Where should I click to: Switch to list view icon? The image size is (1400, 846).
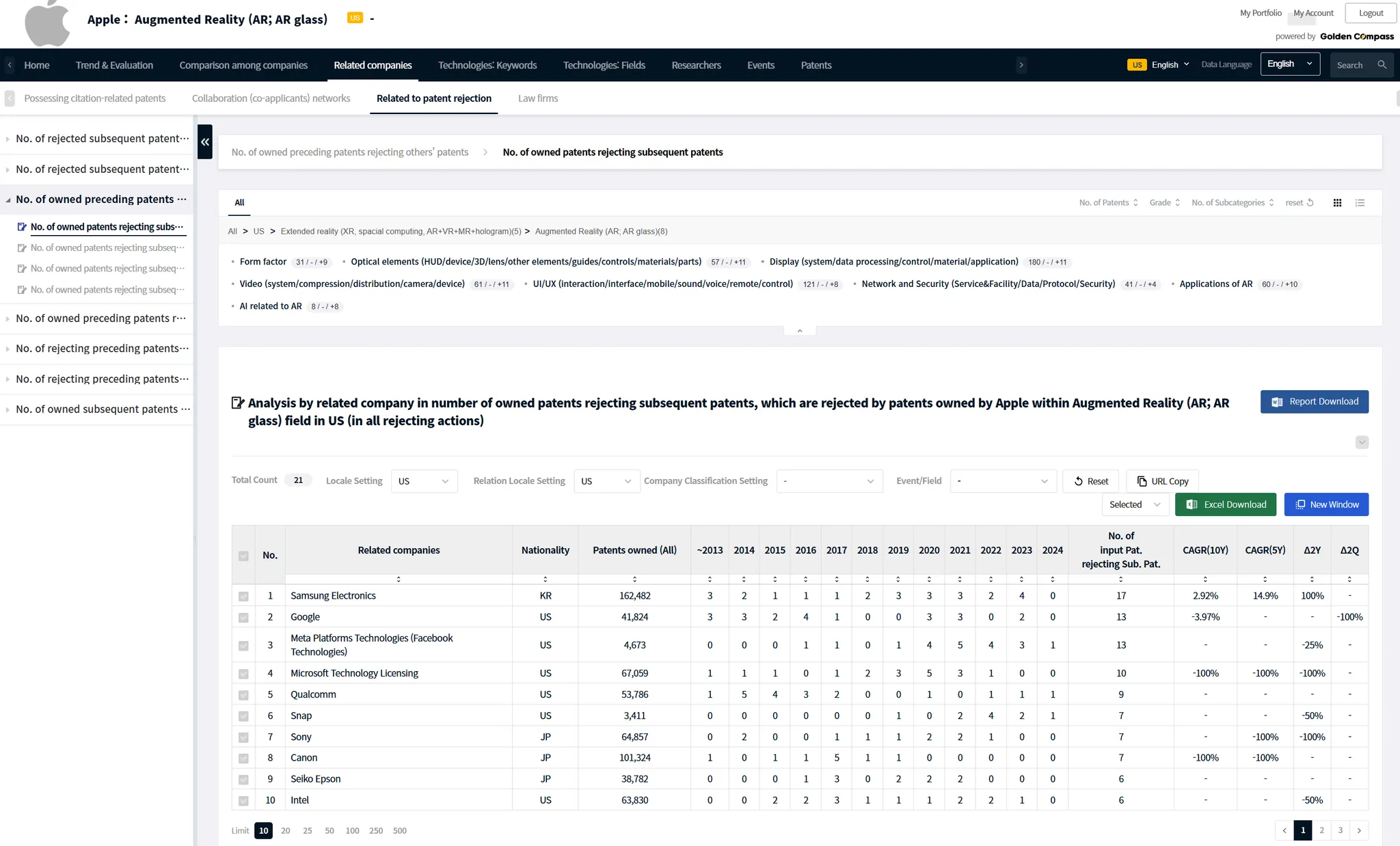(1360, 203)
